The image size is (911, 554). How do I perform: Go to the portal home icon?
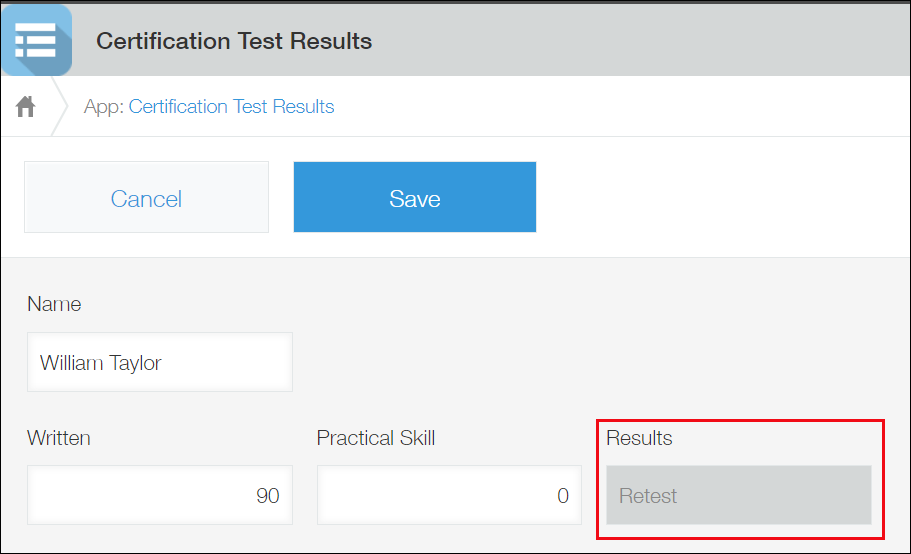pos(26,106)
